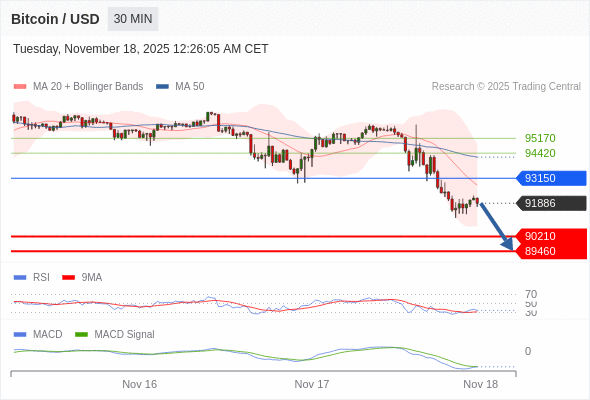Click the 95170 resistance level label
The width and height of the screenshot is (590, 400).
click(540, 138)
